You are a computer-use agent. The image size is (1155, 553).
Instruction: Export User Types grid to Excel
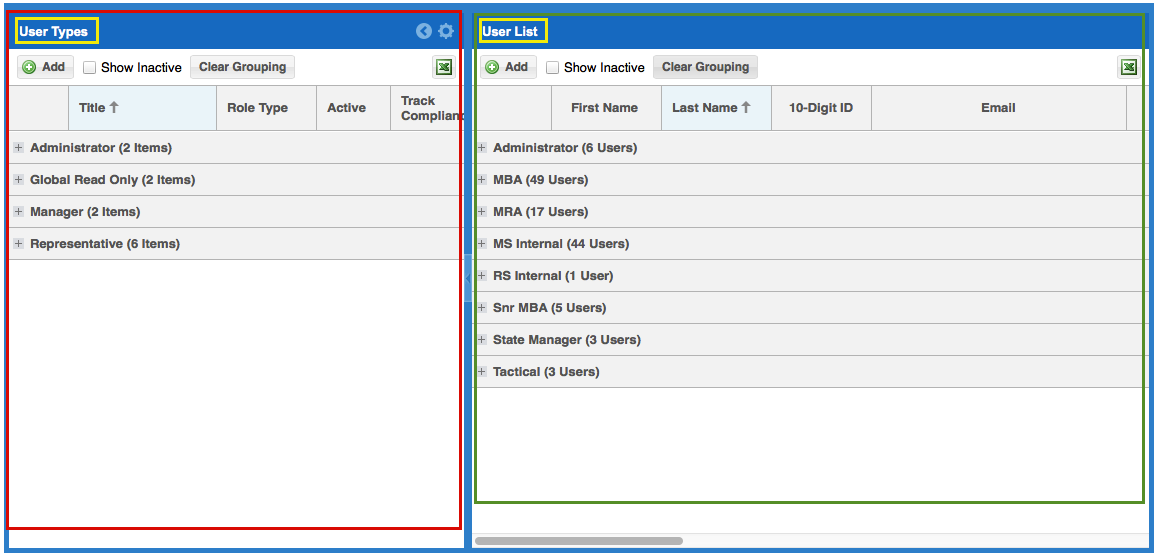[443, 67]
